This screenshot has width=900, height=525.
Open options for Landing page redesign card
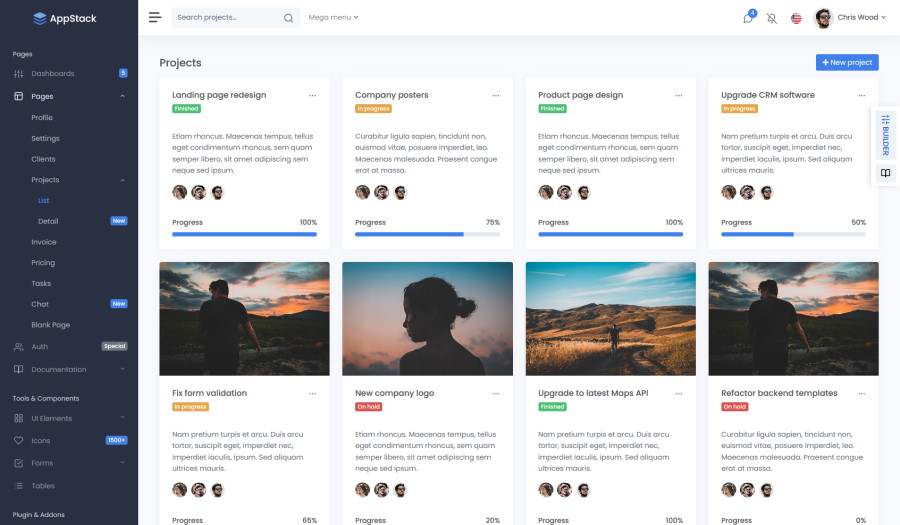pyautogui.click(x=312, y=95)
